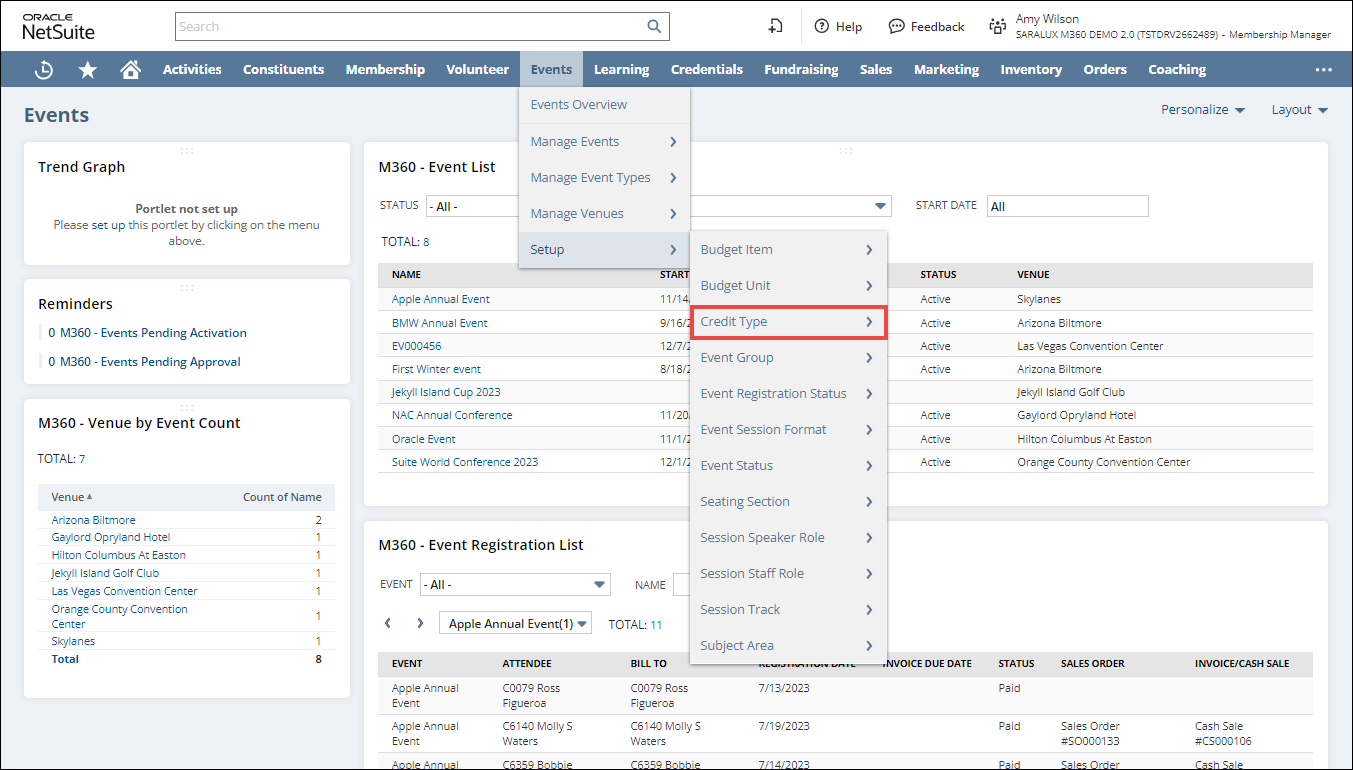Click the Change Role user icon

[x=997, y=27]
